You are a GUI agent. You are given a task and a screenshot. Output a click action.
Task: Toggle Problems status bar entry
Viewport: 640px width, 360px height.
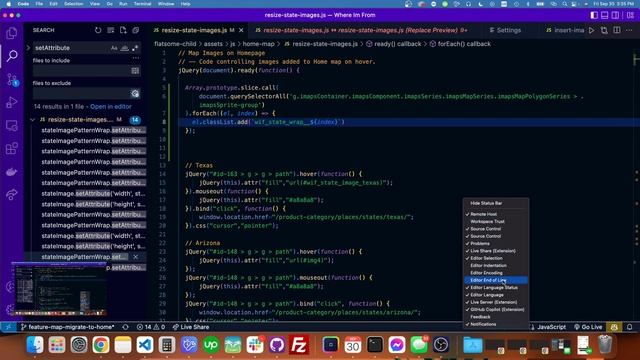pyautogui.click(x=496, y=244)
